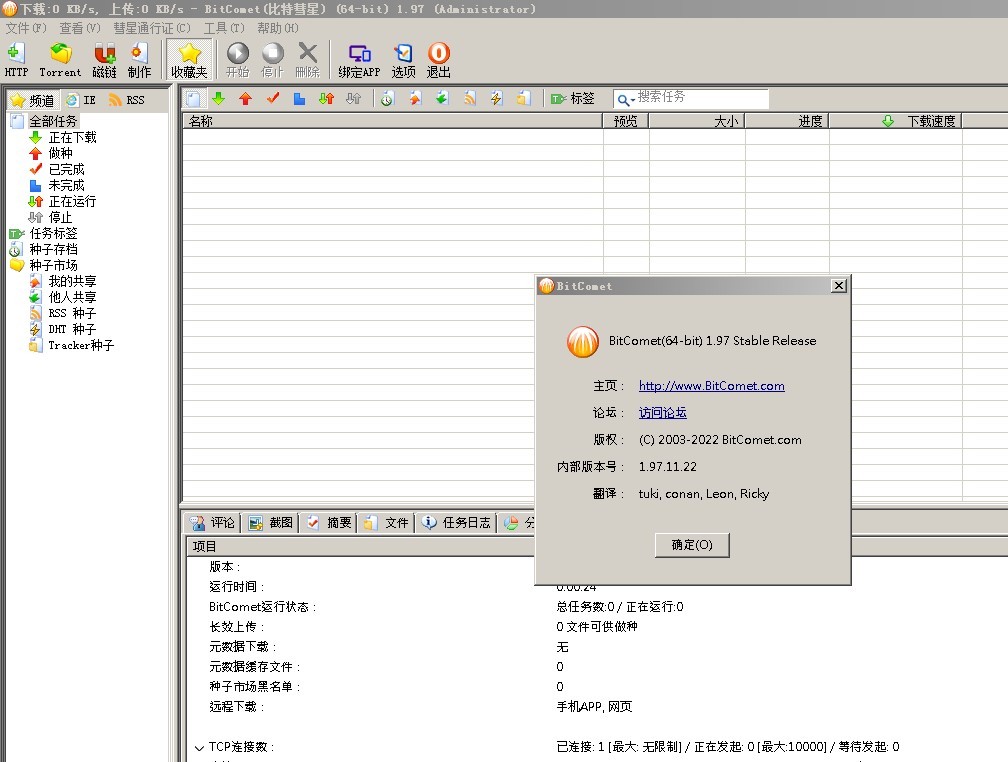Select 已完成 in the sidebar tree
Image resolution: width=1008 pixels, height=762 pixels.
[x=67, y=169]
